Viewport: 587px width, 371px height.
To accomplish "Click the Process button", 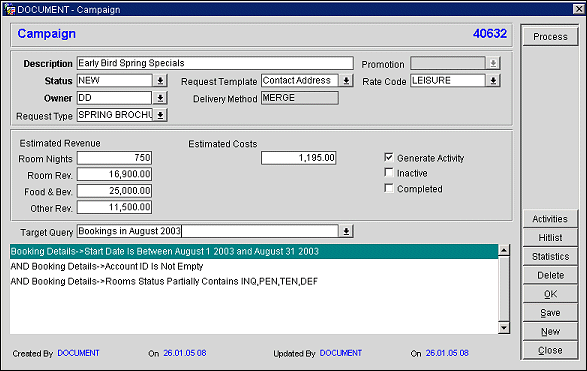I will [x=550, y=37].
